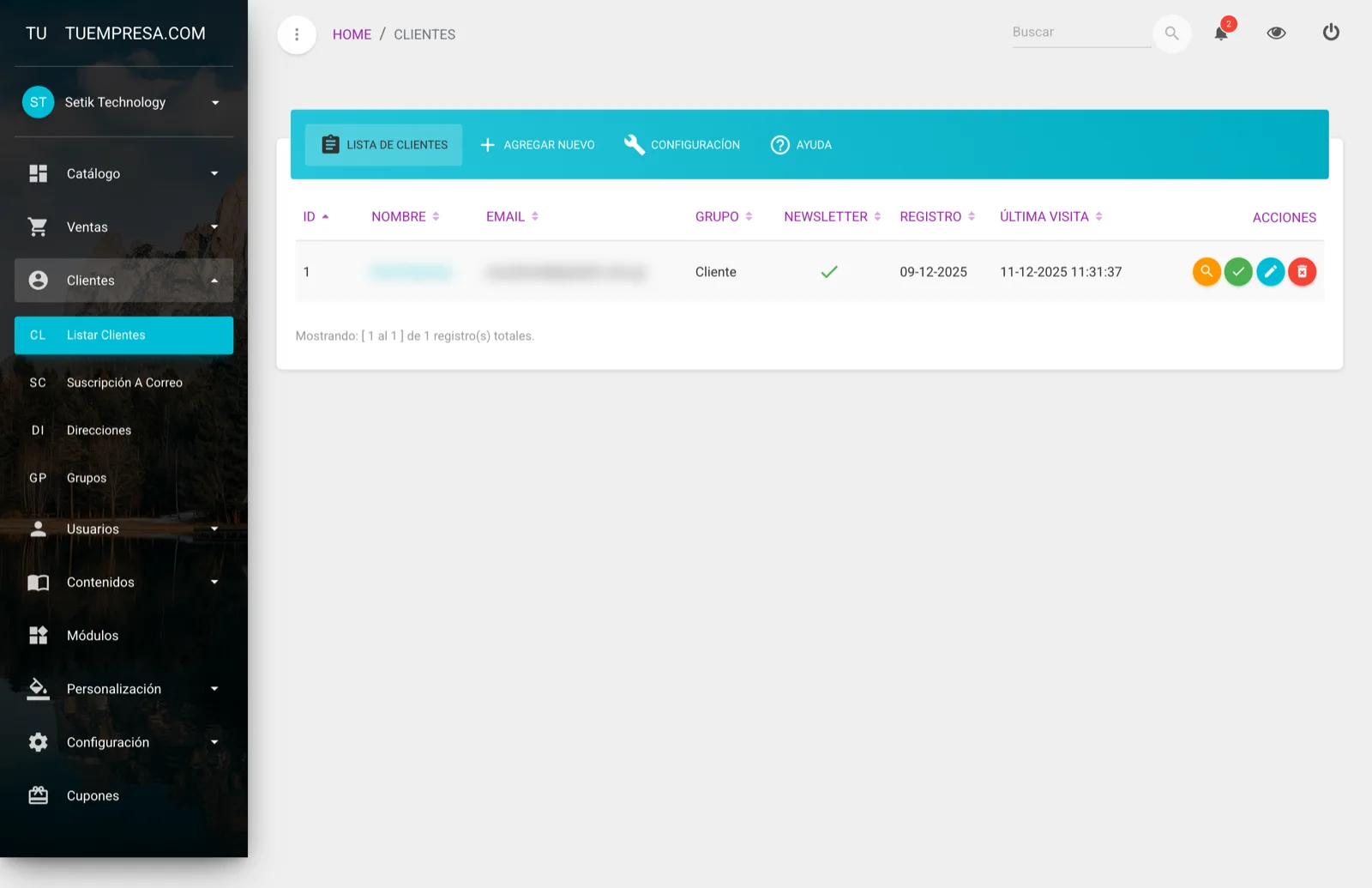The width and height of the screenshot is (1372, 888).
Task: Click the Configuración gear icon in sidebar
Action: point(39,742)
